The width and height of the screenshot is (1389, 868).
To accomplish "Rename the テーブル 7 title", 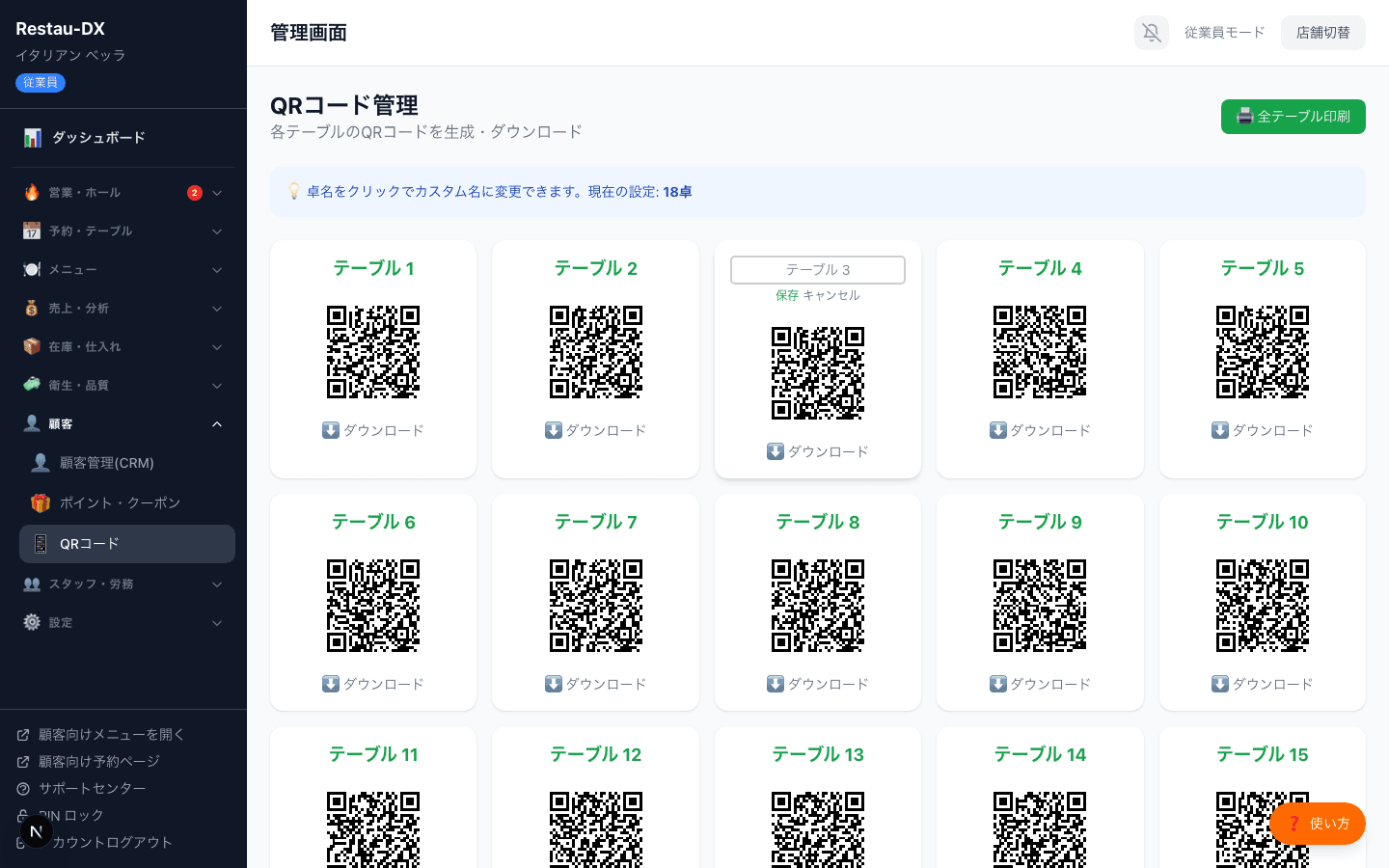I will (596, 522).
